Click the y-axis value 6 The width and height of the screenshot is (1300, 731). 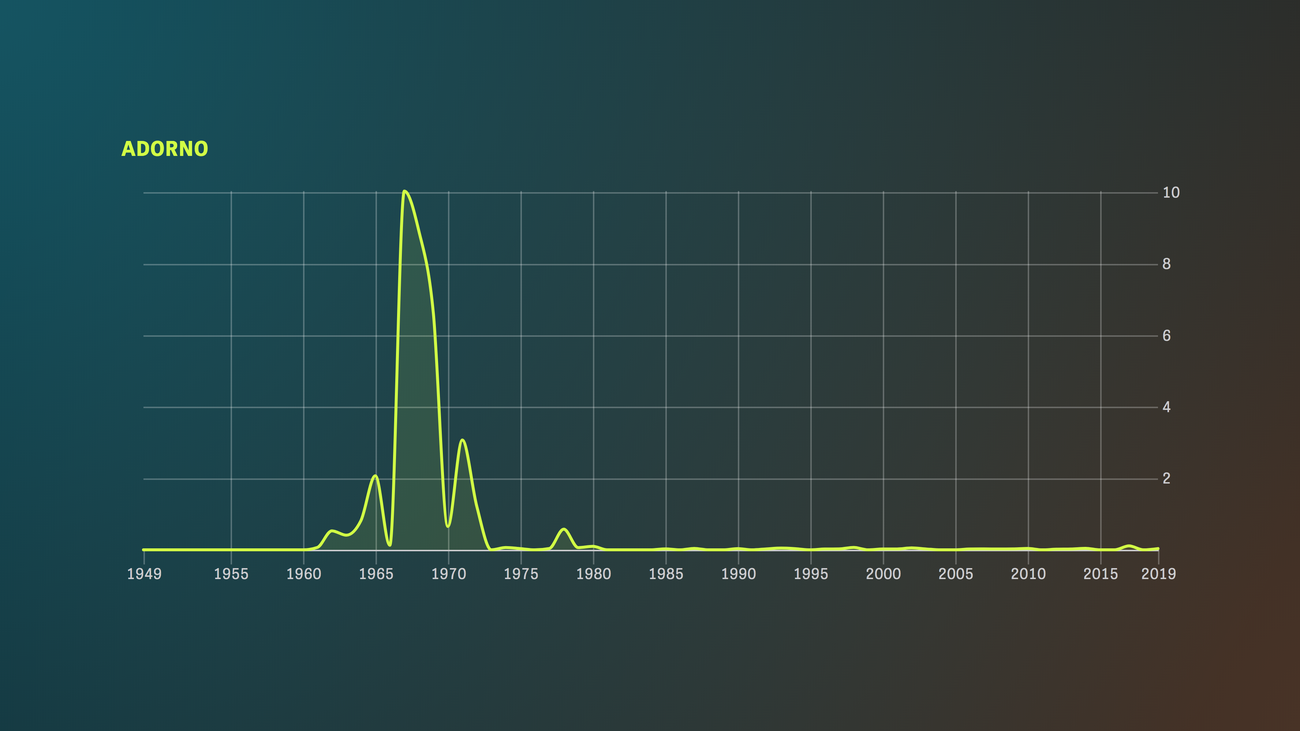tap(1166, 336)
